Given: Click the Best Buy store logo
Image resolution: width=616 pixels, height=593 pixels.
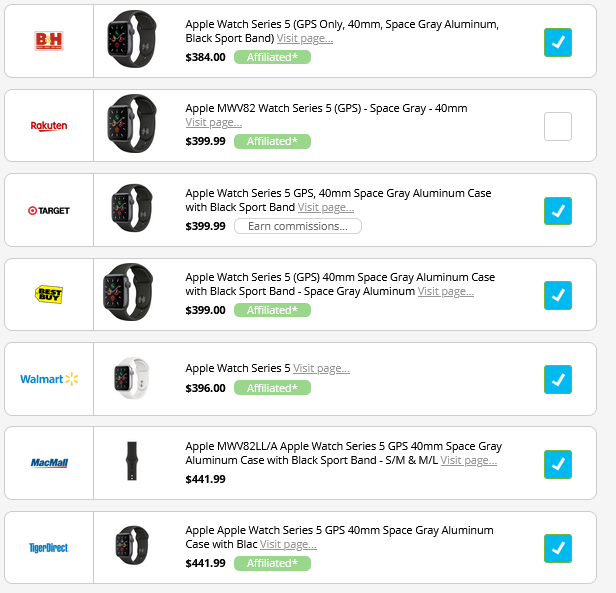Looking at the screenshot, I should coord(48,294).
